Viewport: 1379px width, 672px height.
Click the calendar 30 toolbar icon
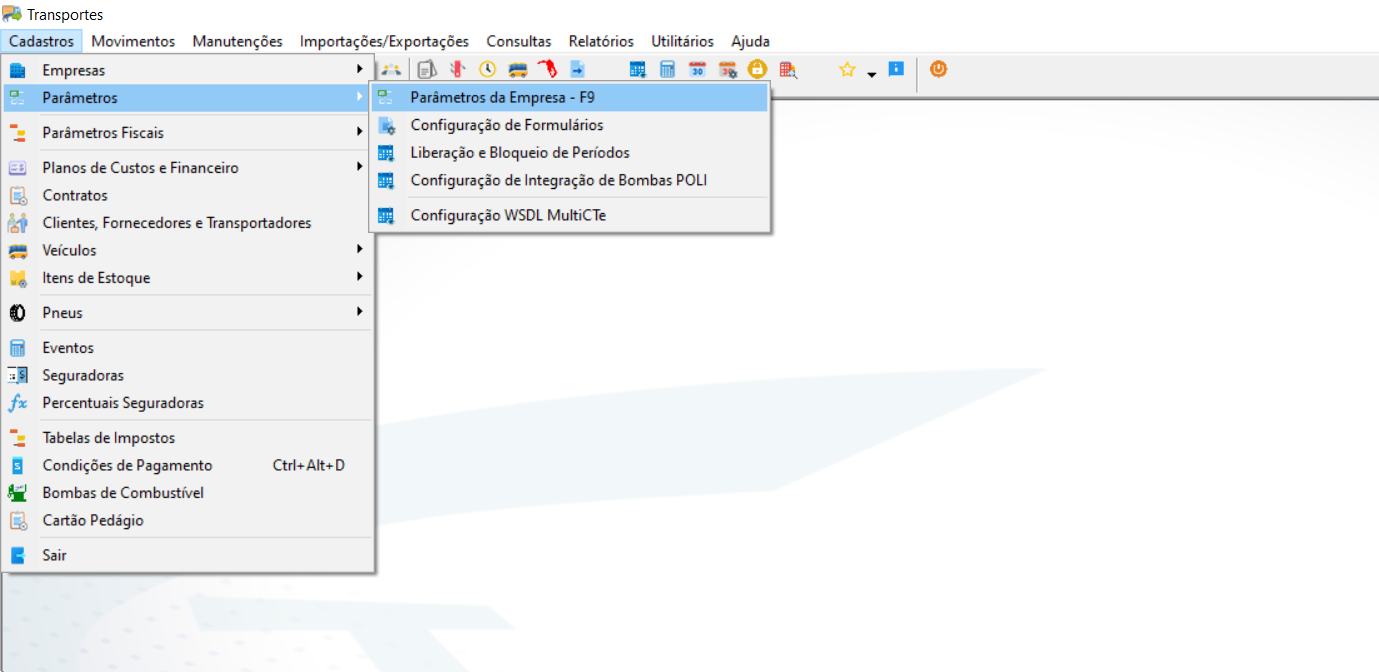(697, 69)
